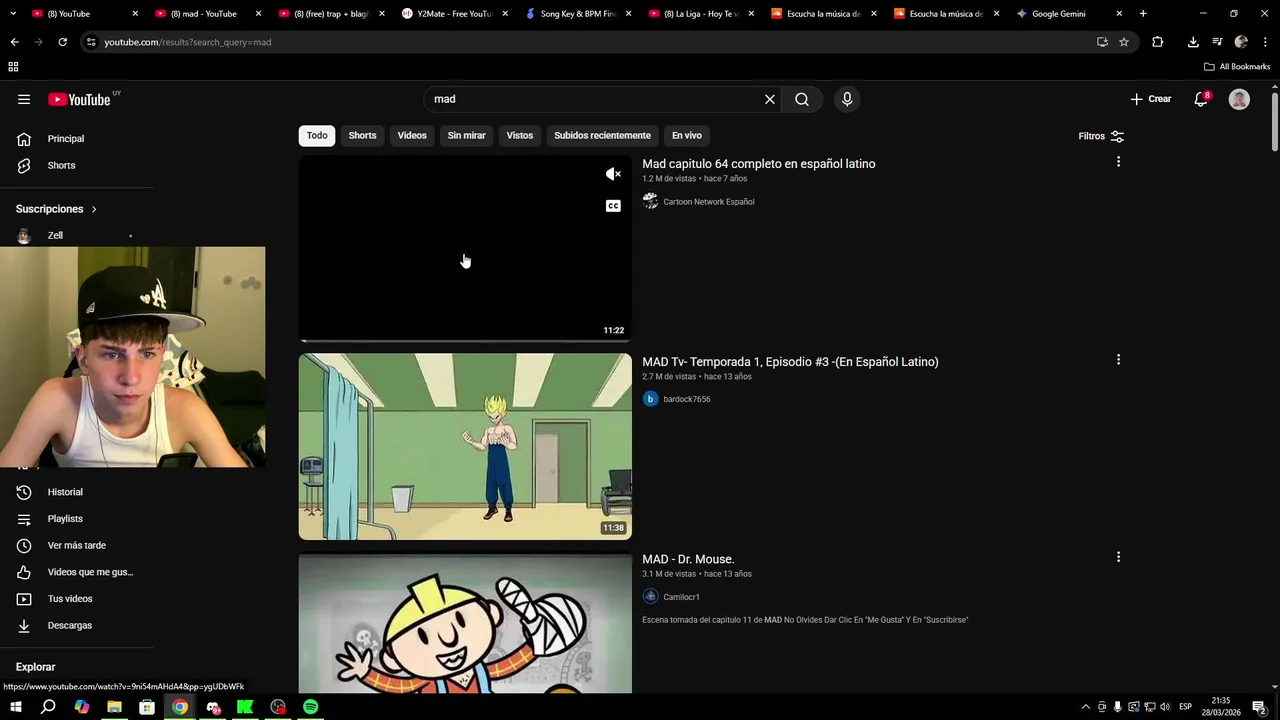Open Spotify from the taskbar
Viewport: 1280px width, 720px height.
coord(311,707)
